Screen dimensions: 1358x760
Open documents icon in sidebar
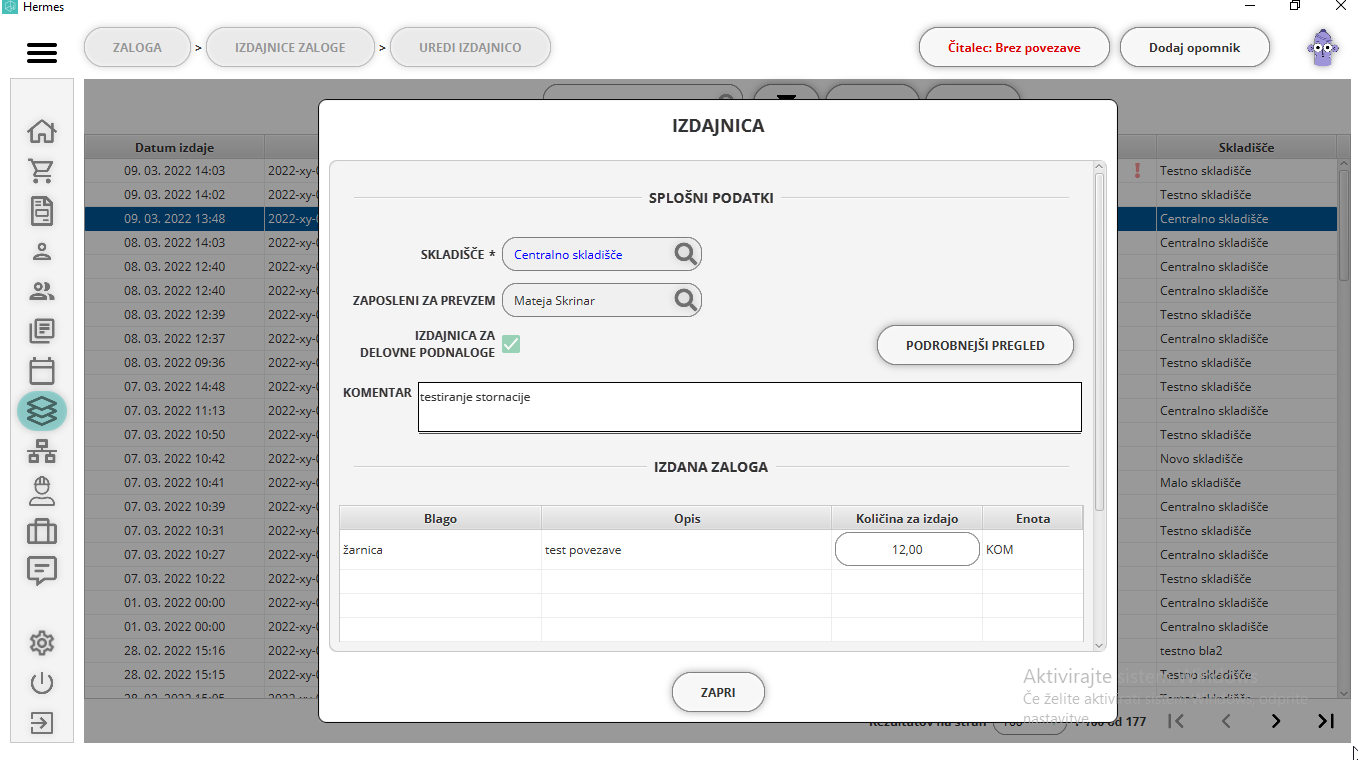[42, 211]
